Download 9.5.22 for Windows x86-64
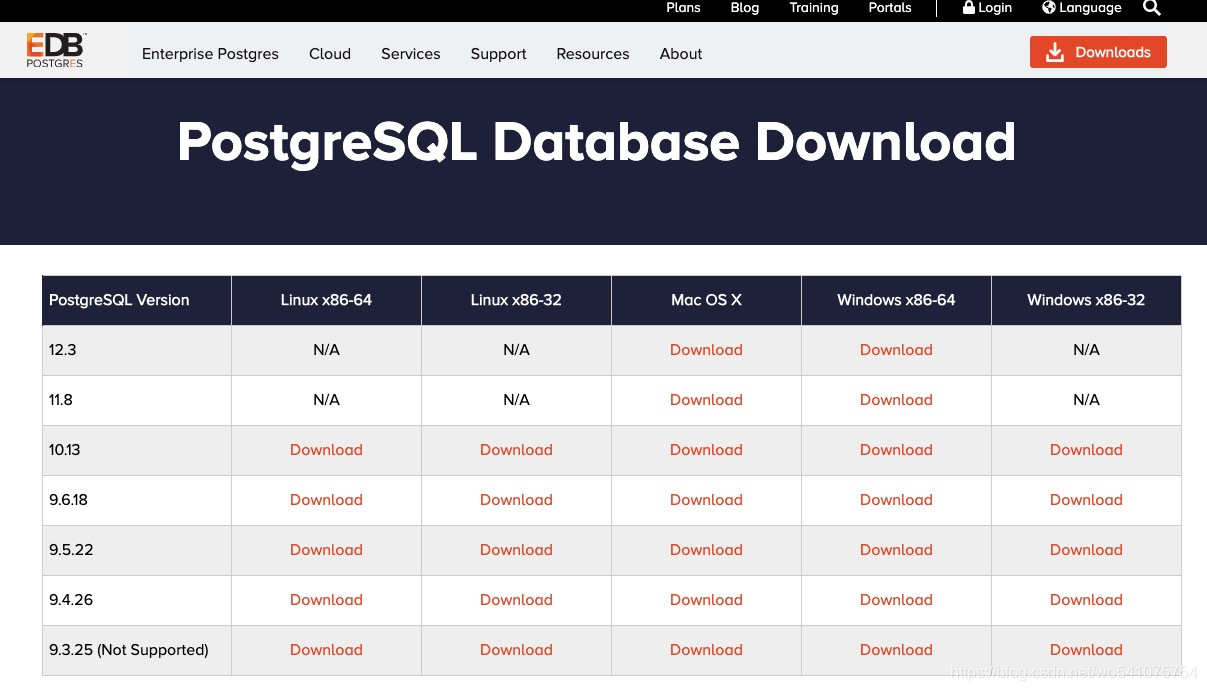Screen dimensions: 1207x691 pyautogui.click(x=896, y=550)
